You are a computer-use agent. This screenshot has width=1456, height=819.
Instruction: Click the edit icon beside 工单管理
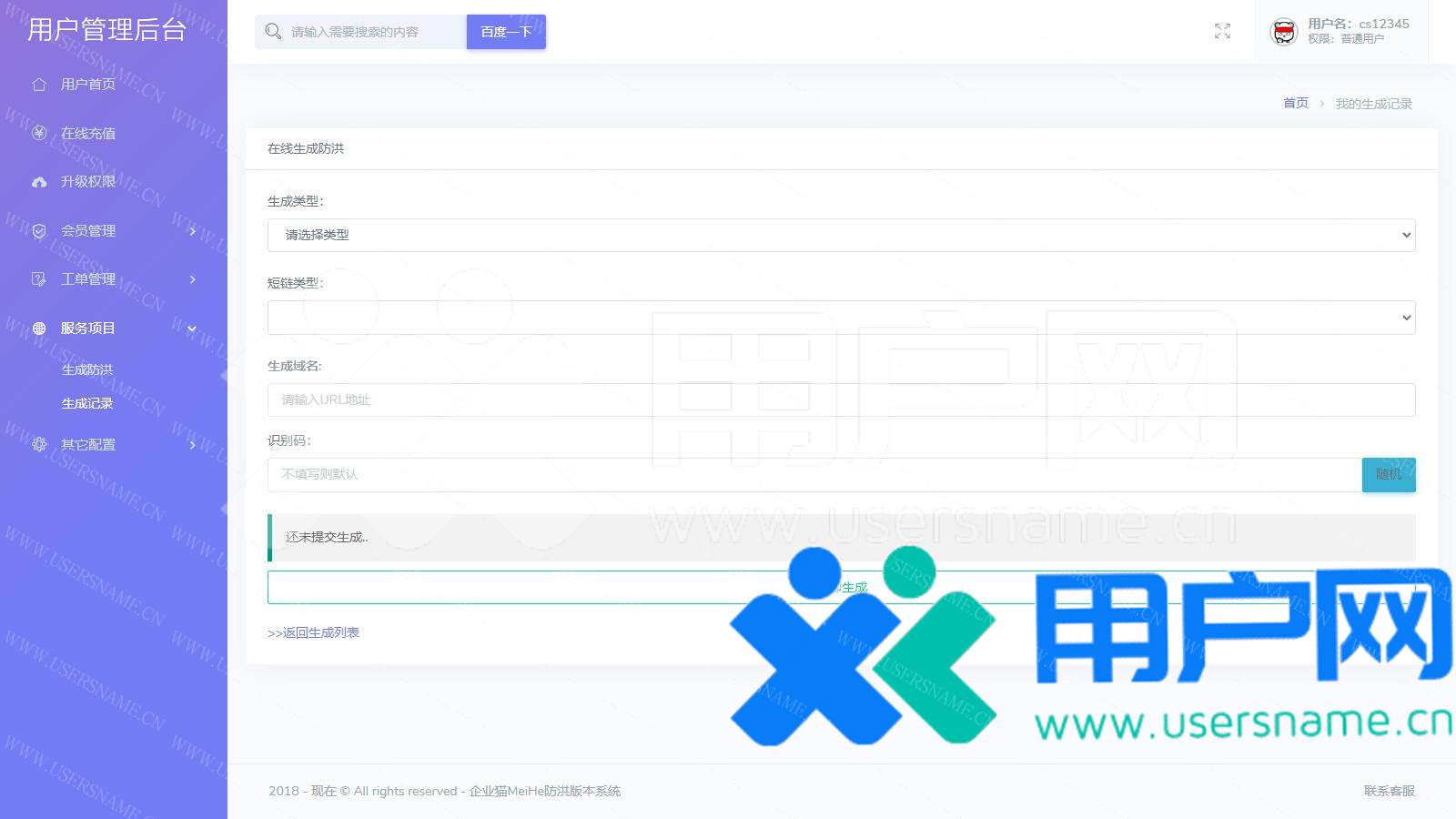pos(39,279)
